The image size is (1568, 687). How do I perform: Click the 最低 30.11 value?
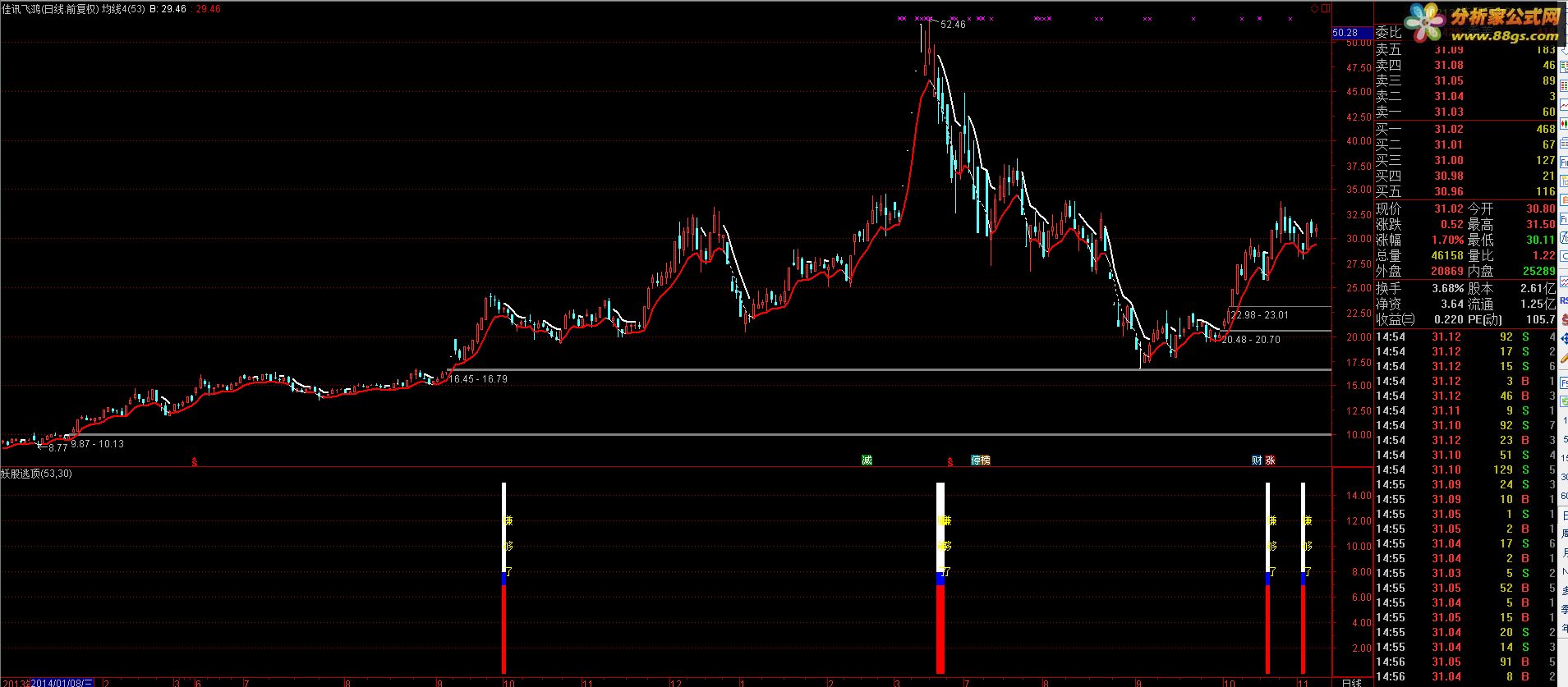tap(1541, 240)
